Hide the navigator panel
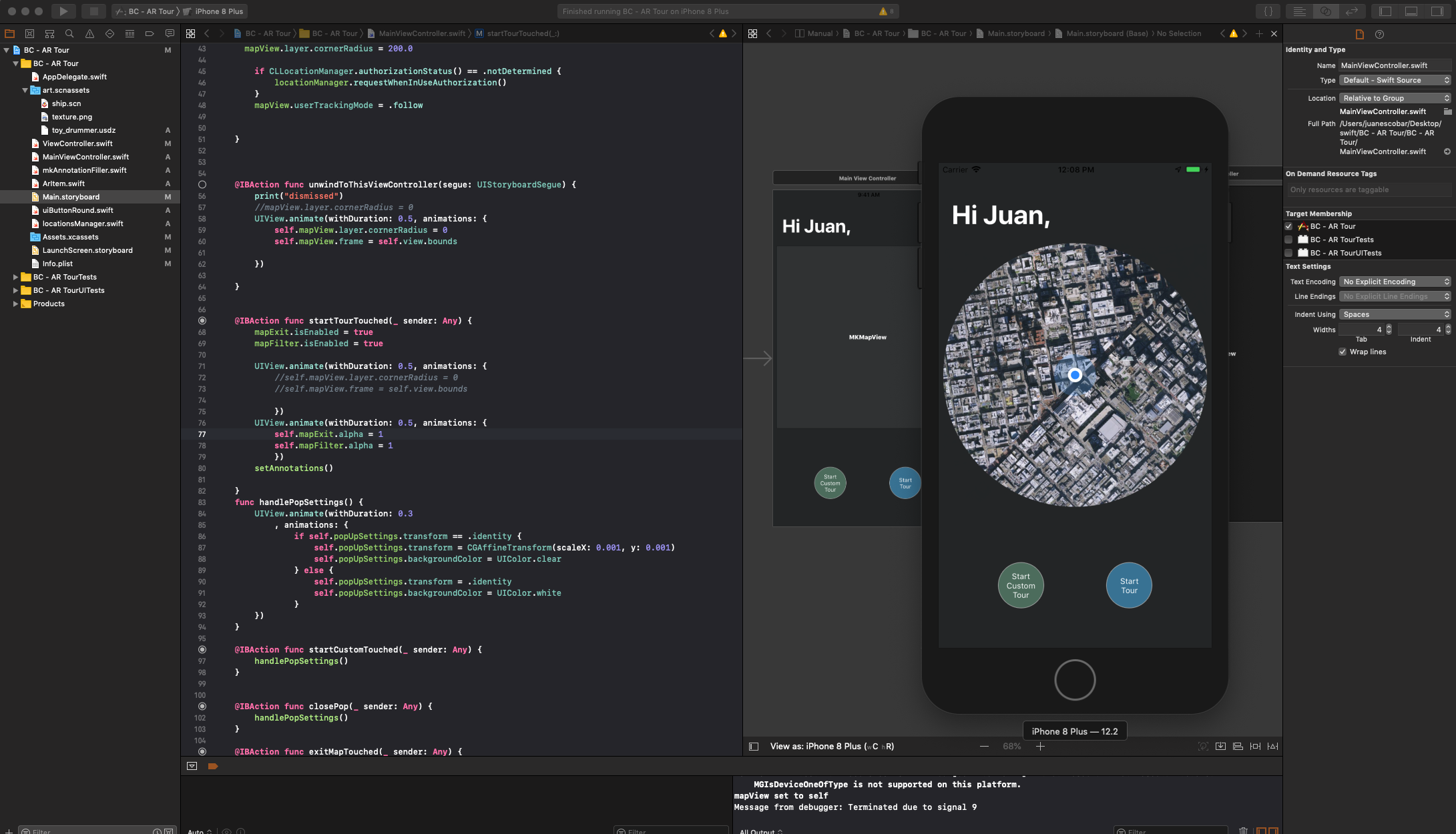The width and height of the screenshot is (1456, 834). click(1385, 11)
